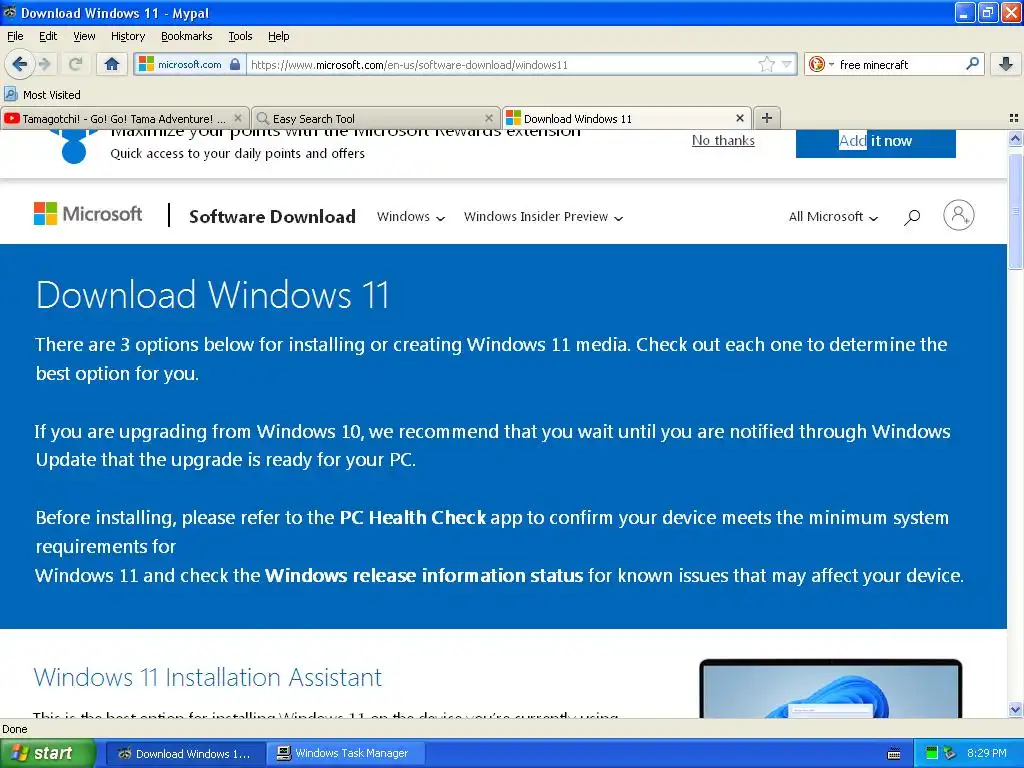Click the padlock site security icon
This screenshot has height=768, width=1024.
(x=235, y=64)
